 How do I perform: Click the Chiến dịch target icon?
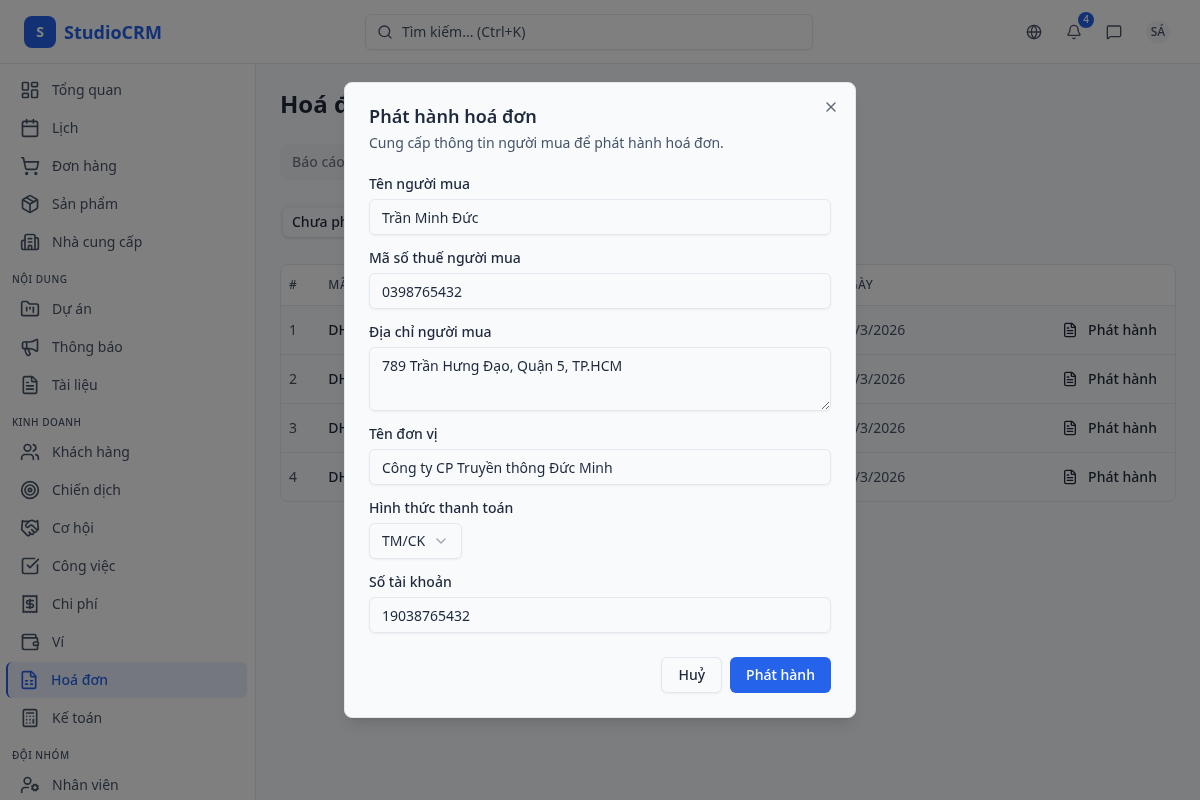pyautogui.click(x=30, y=490)
